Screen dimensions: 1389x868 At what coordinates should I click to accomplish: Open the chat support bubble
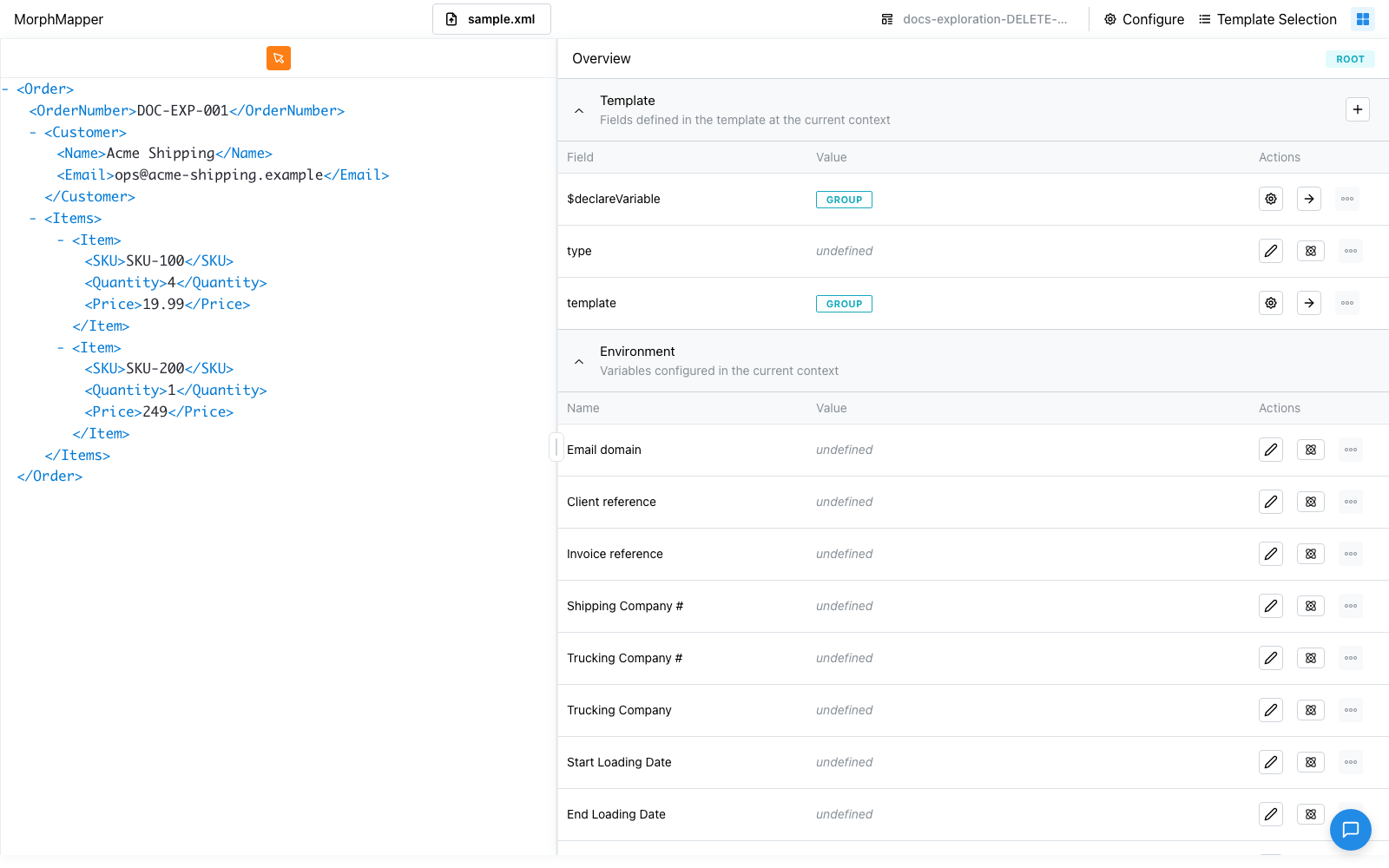(1351, 830)
